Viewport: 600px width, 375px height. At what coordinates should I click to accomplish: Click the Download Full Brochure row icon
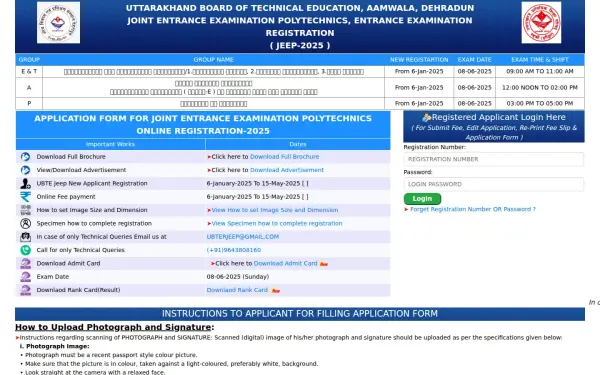pyautogui.click(x=25, y=157)
